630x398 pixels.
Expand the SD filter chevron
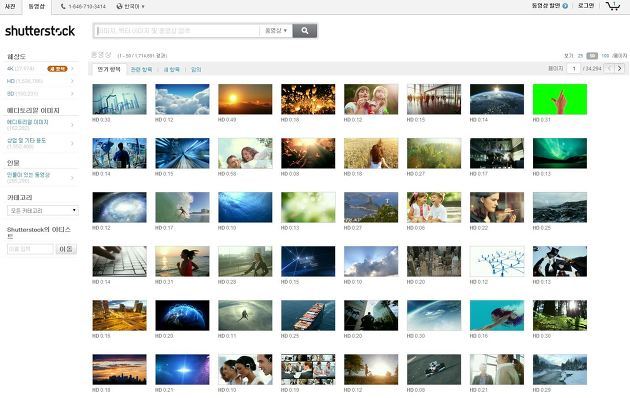coord(72,94)
